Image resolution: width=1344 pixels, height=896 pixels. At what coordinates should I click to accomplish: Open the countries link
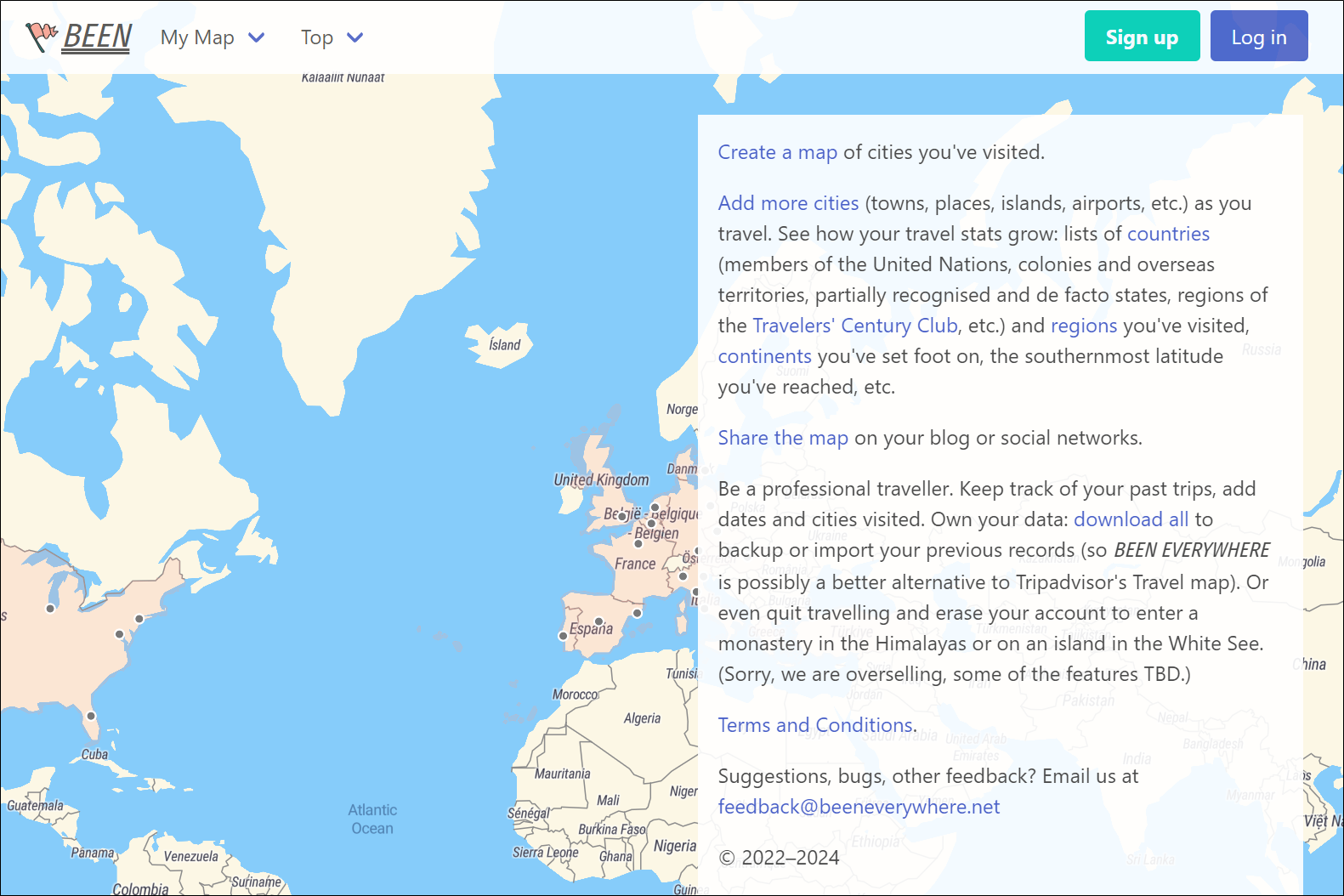(x=1168, y=234)
